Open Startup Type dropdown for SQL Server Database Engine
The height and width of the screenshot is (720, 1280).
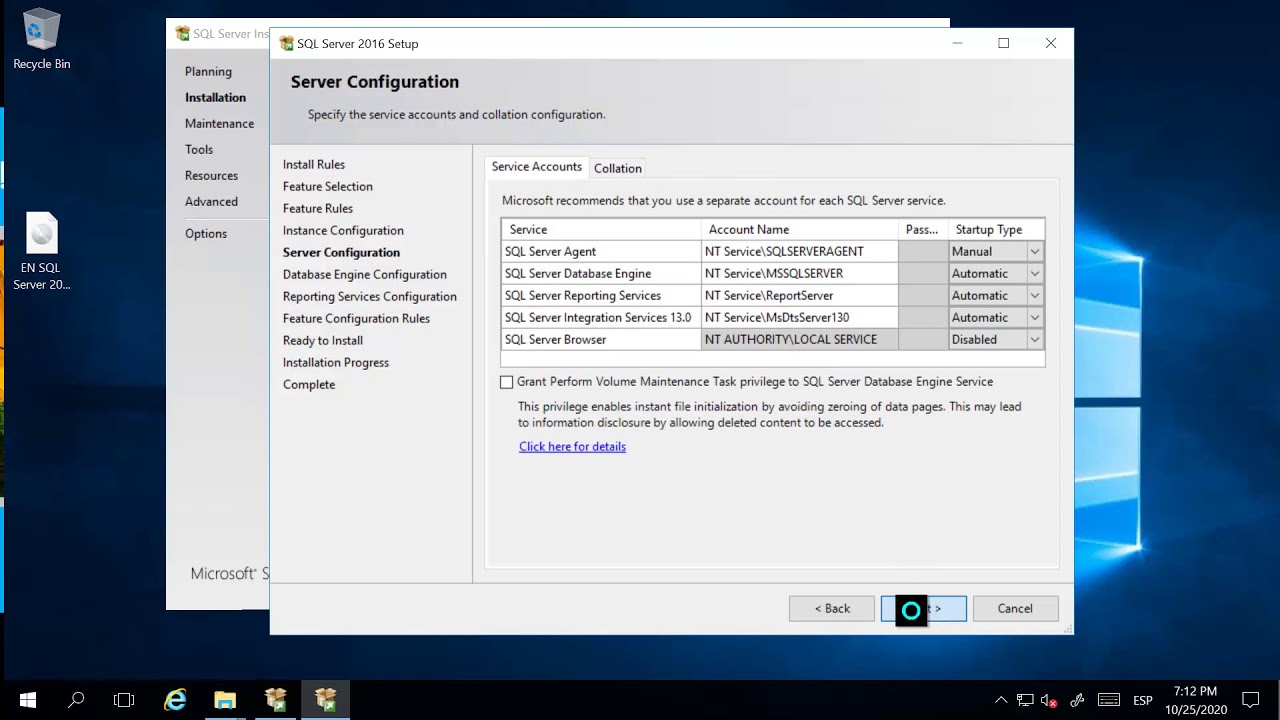(1035, 274)
